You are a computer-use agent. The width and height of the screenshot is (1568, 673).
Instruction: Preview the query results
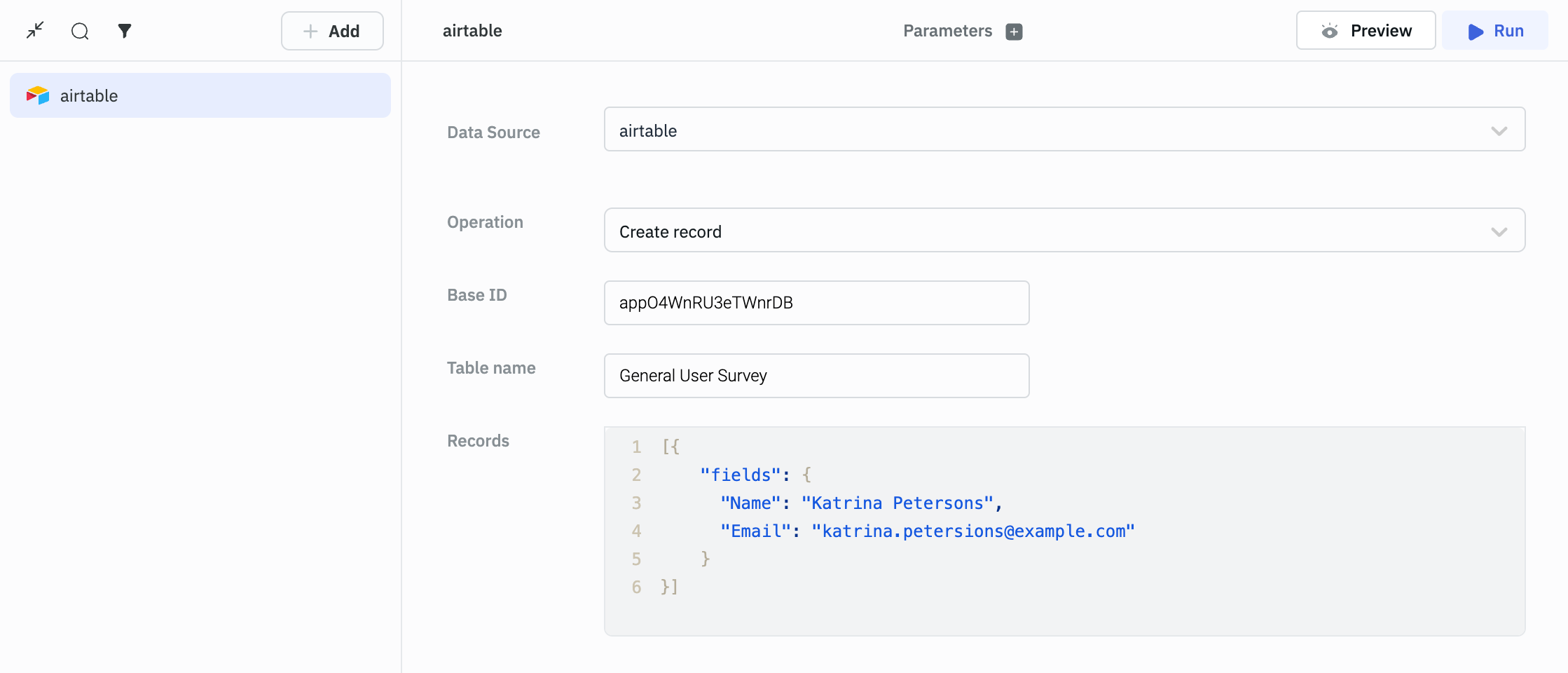[1366, 31]
